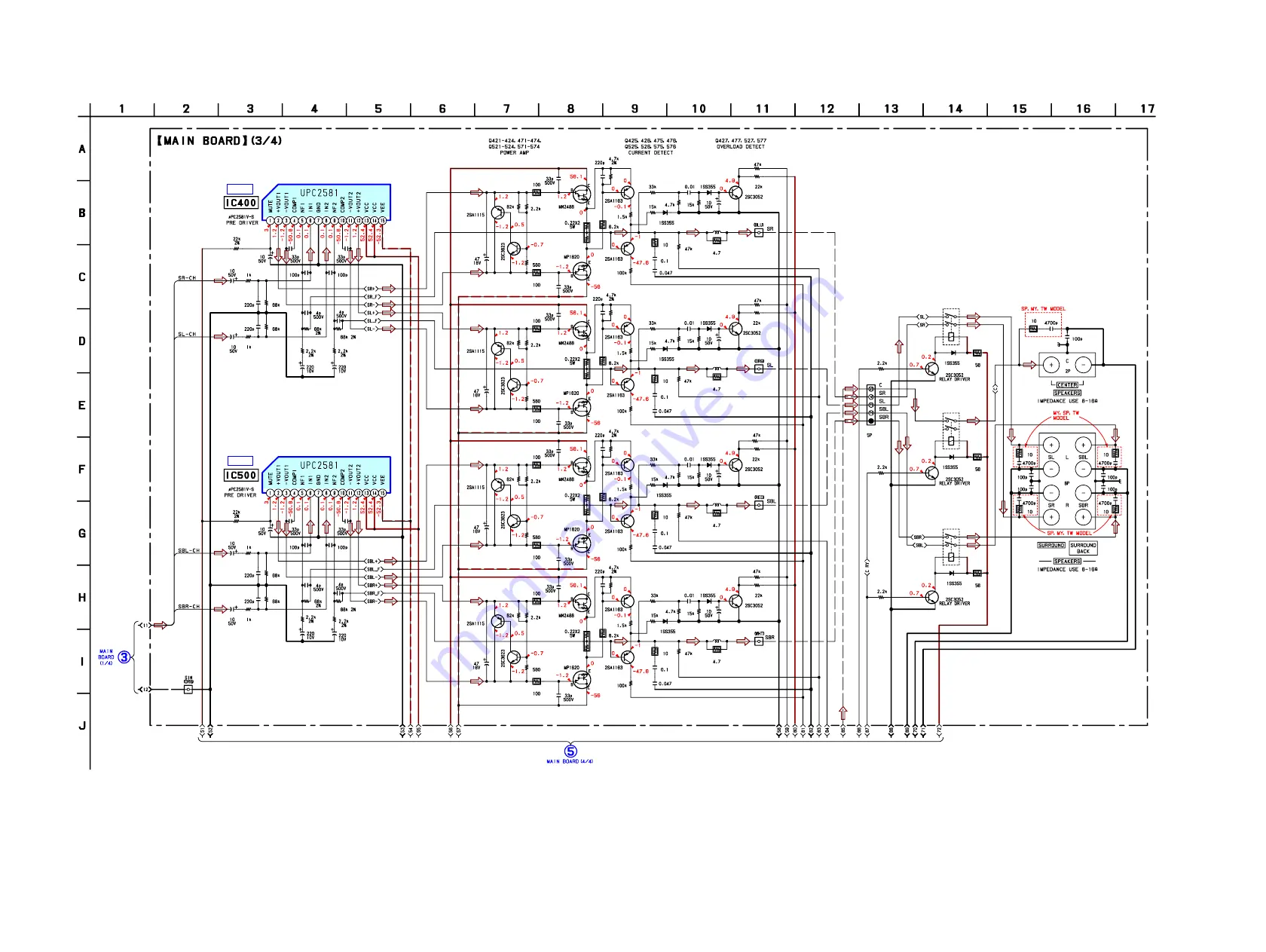The image size is (1266, 952).
Task: Click the Q421-424, 471-474 transistor list
Action: (515, 141)
